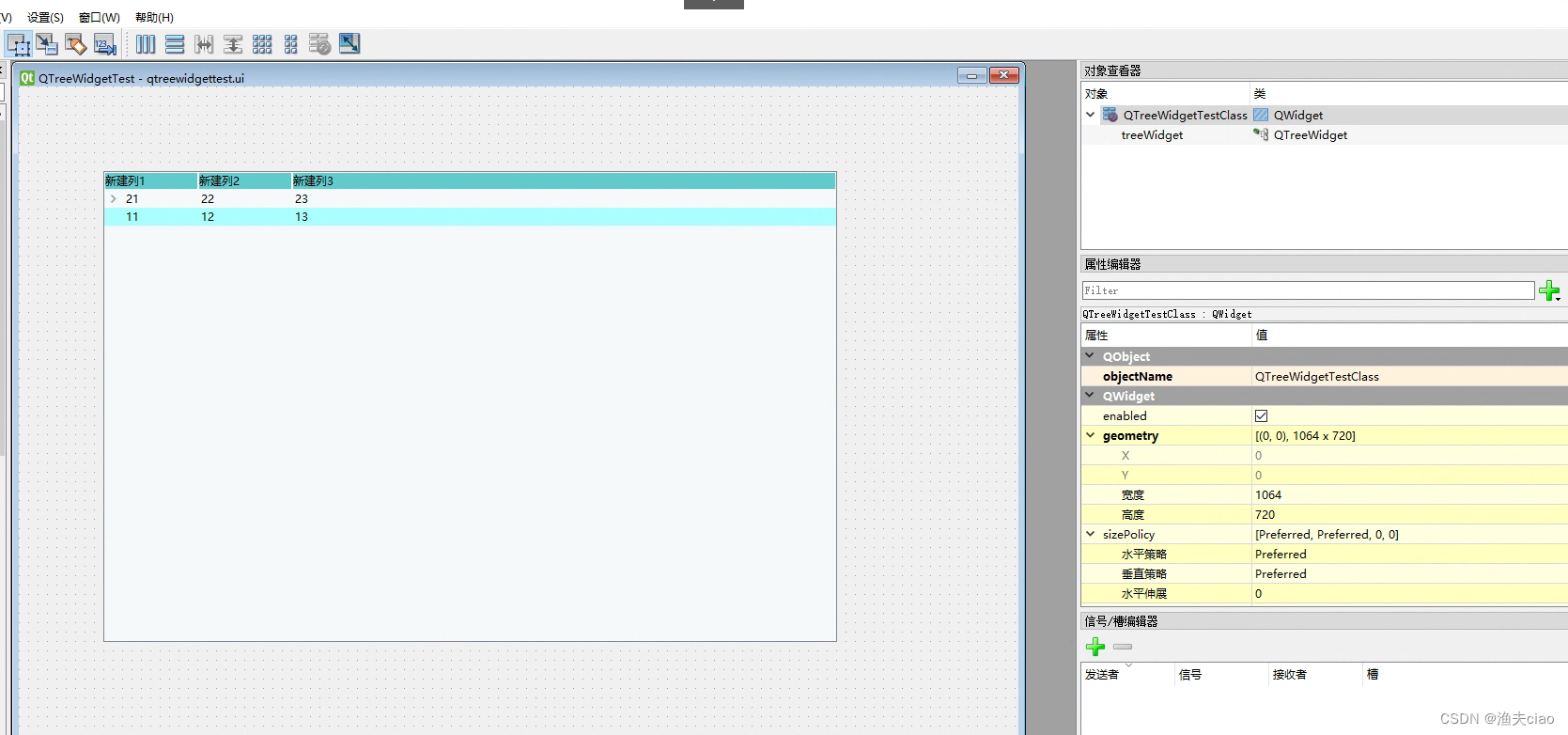Apply the Lay Out in Grid icon
The width and height of the screenshot is (1568, 735).
tap(262, 44)
